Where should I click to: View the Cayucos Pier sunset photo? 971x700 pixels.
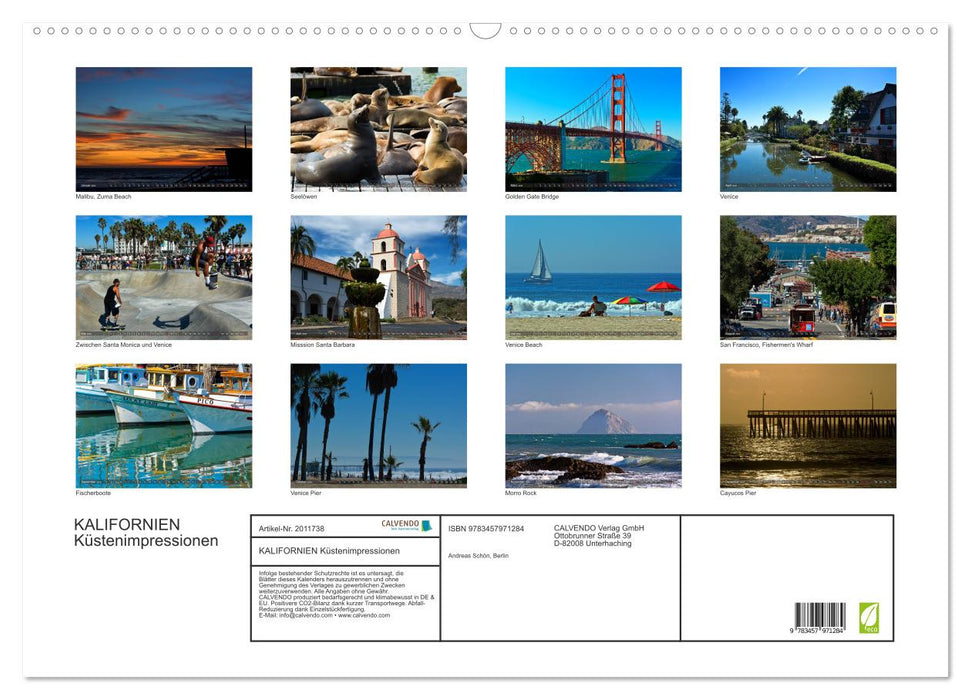tap(808, 424)
